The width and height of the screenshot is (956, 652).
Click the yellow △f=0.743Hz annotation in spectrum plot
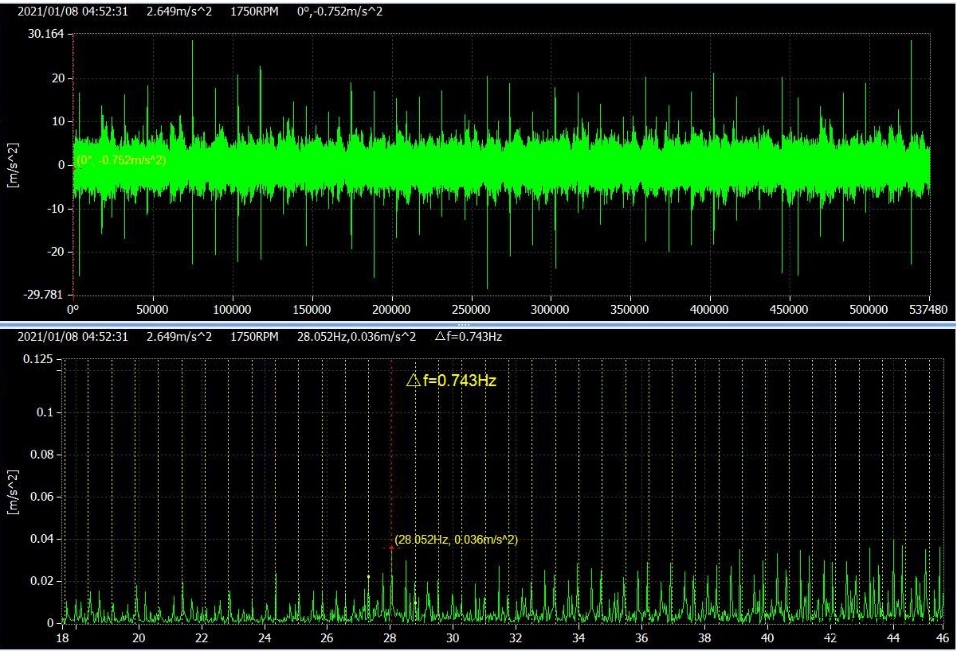point(451,380)
